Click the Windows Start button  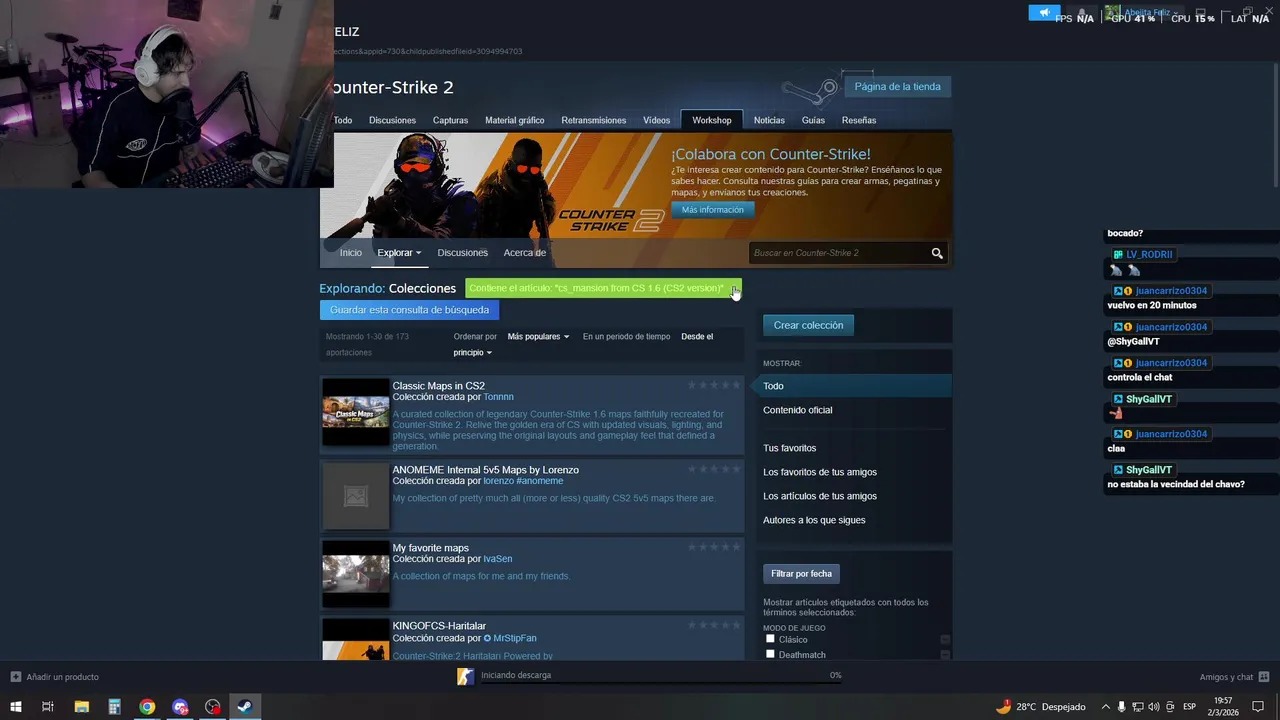click(16, 707)
